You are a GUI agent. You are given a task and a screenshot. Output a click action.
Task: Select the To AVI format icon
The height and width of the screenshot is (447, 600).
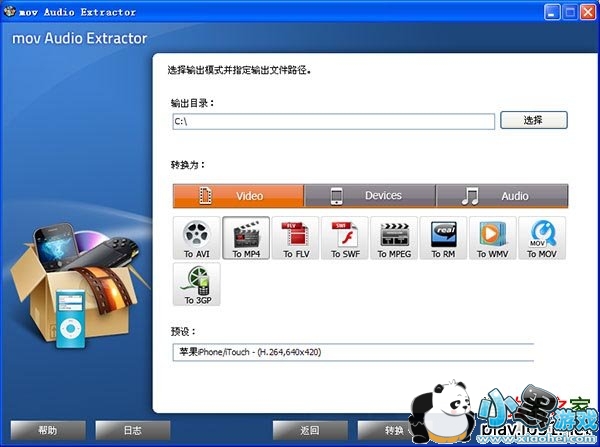pyautogui.click(x=197, y=238)
